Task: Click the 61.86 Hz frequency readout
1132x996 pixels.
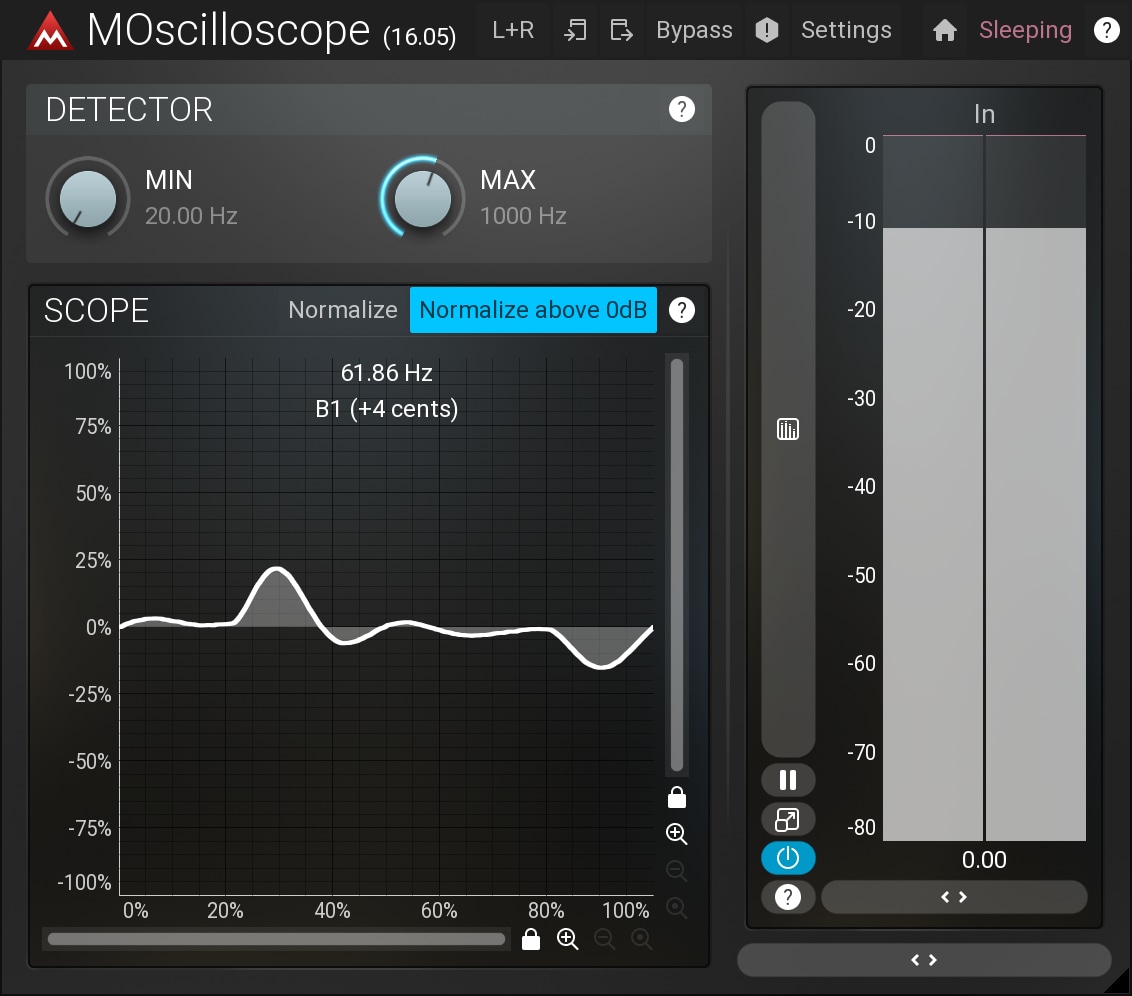Action: point(386,372)
